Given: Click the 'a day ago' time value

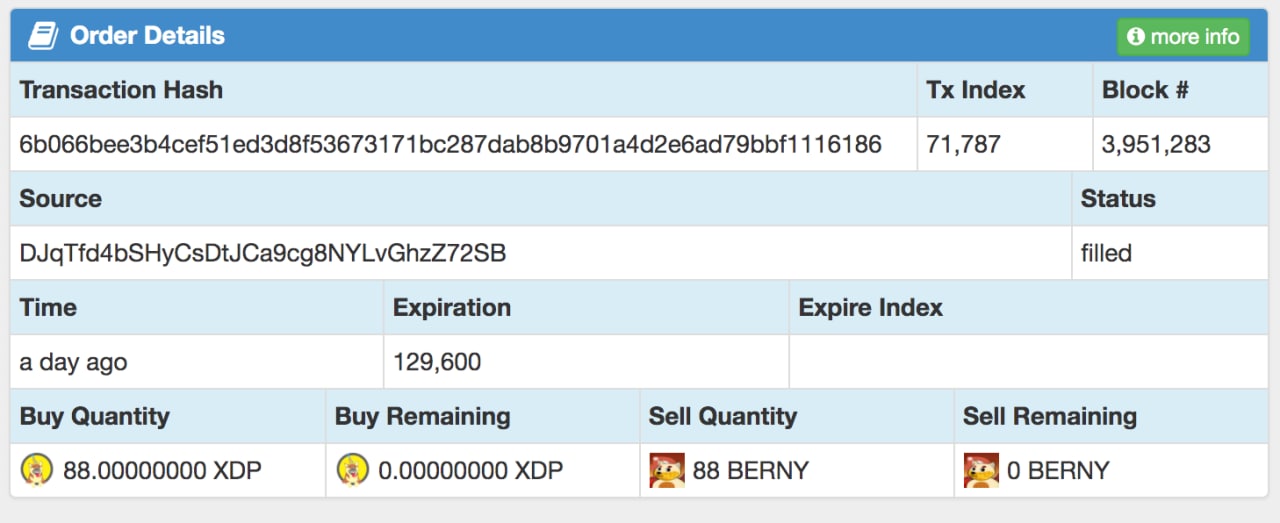Looking at the screenshot, I should (73, 362).
